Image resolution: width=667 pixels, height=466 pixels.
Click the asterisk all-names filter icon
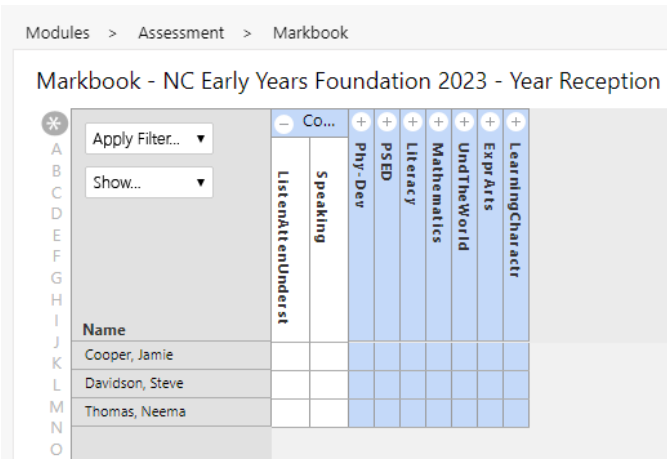[56, 124]
